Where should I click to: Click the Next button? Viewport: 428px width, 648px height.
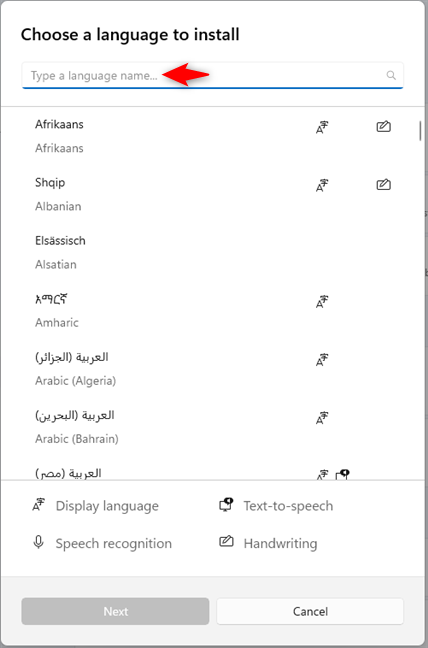pos(115,611)
